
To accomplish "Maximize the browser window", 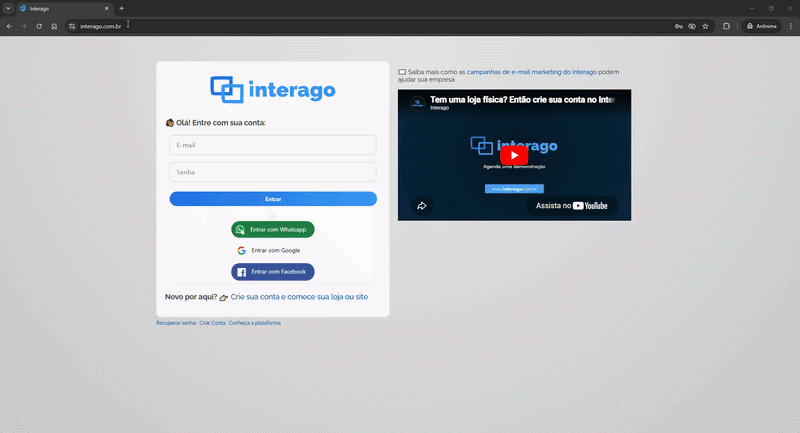I will 771,8.
